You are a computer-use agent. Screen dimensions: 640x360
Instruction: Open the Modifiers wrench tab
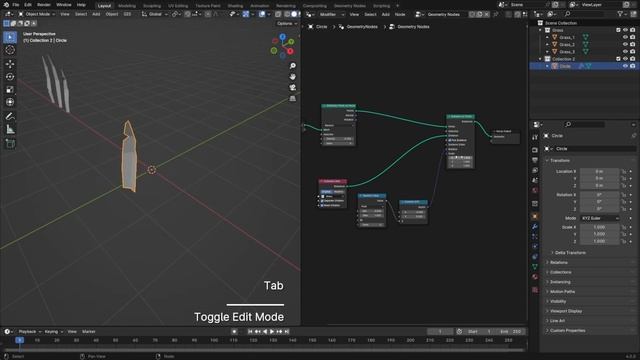(535, 227)
